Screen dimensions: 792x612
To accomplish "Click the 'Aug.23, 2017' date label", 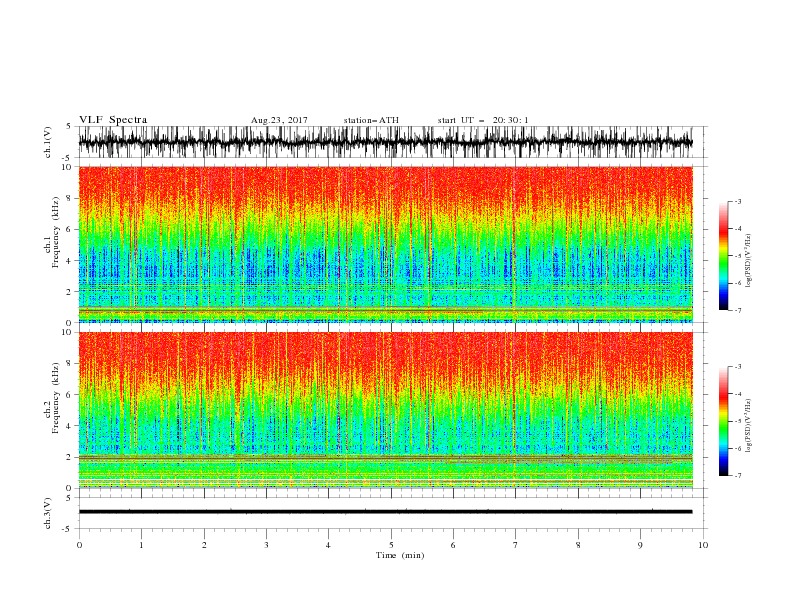I will tap(279, 120).
